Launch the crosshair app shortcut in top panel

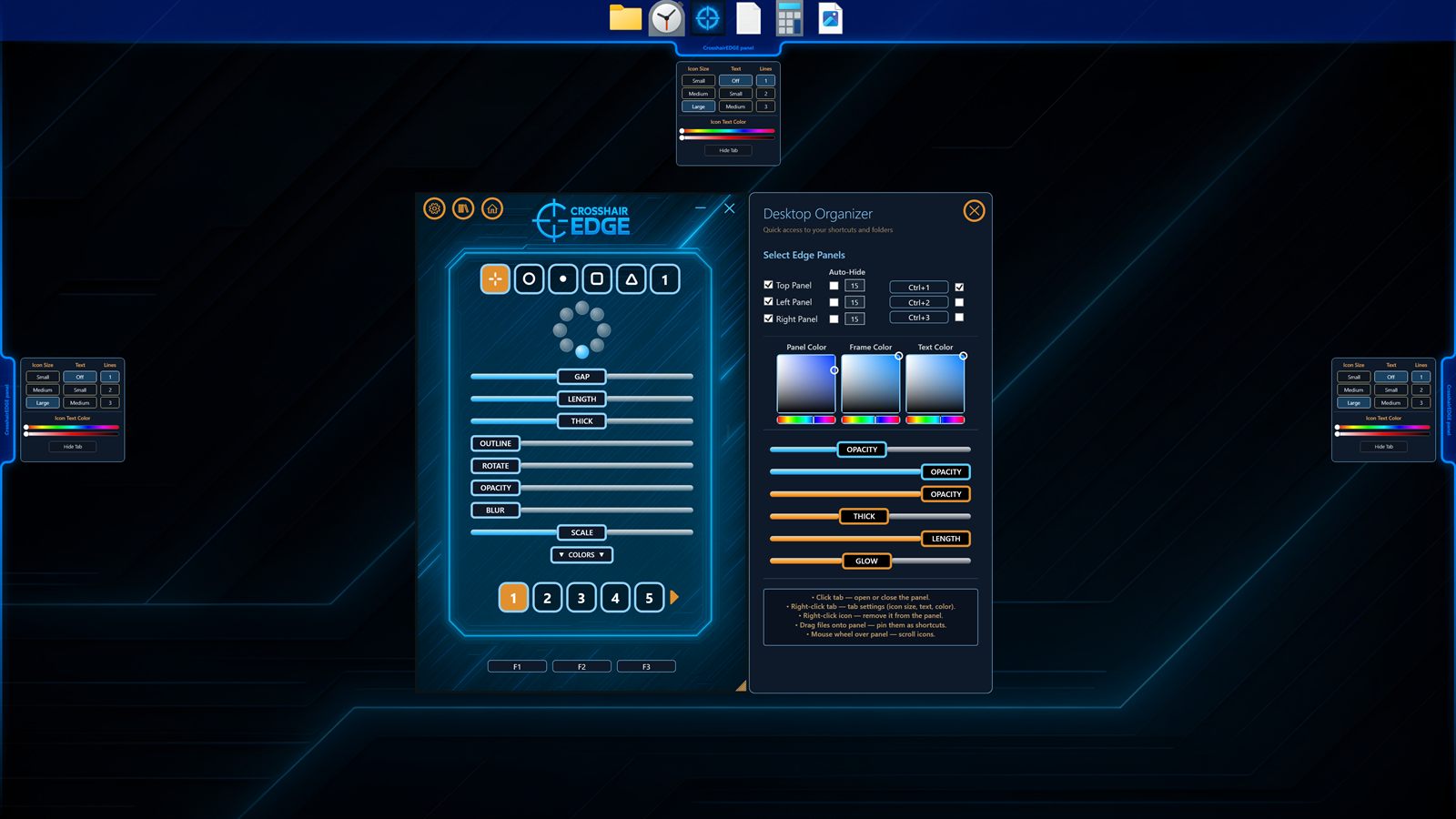point(707,18)
